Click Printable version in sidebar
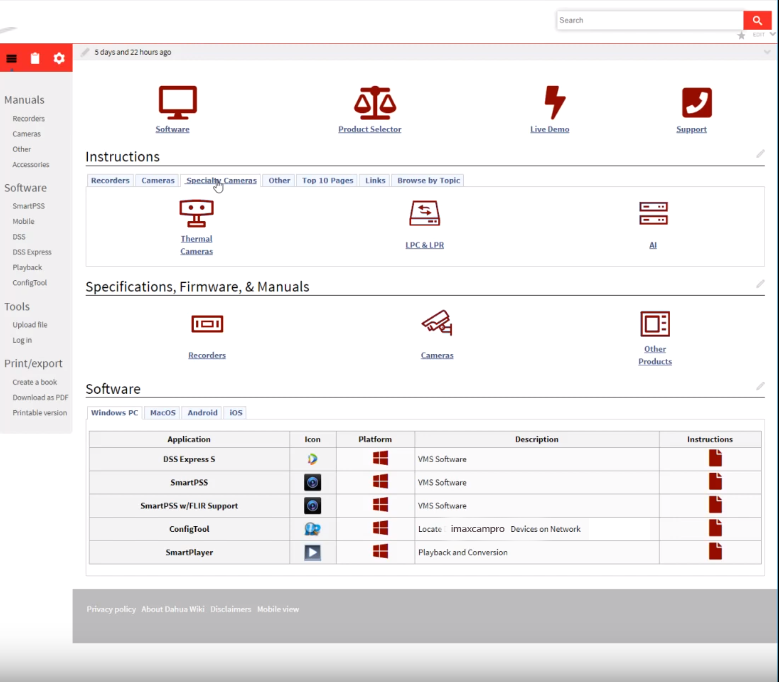Image resolution: width=779 pixels, height=682 pixels. [x=40, y=413]
